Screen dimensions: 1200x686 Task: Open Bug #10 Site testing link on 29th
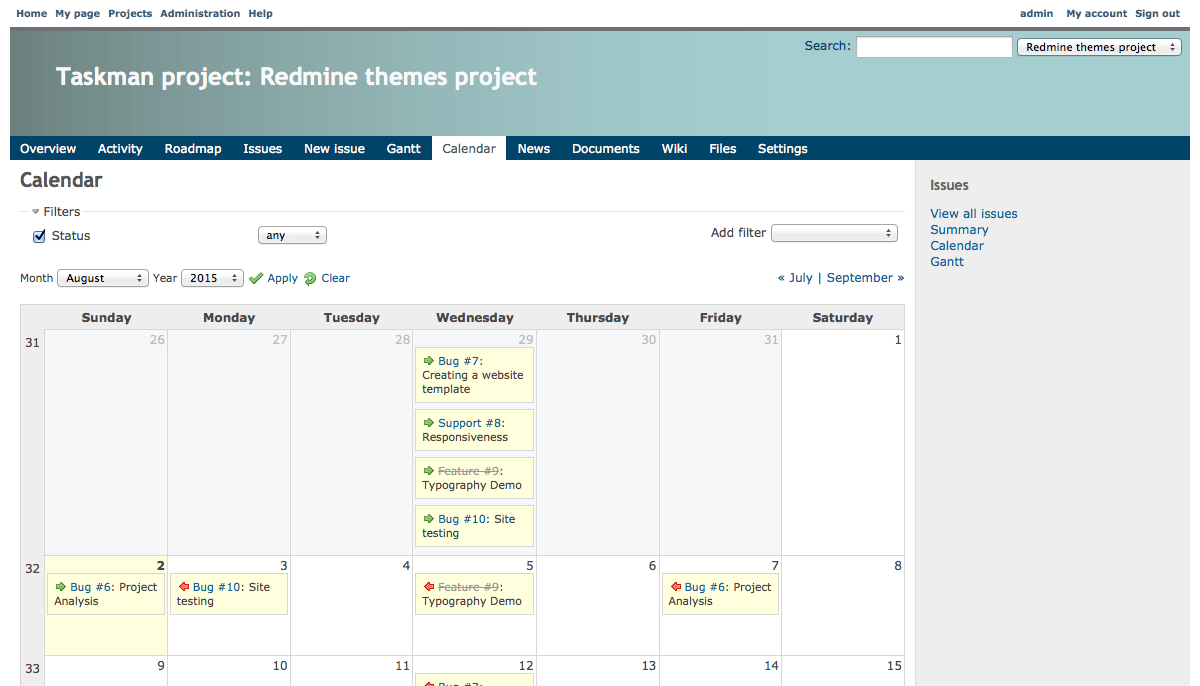click(x=463, y=518)
